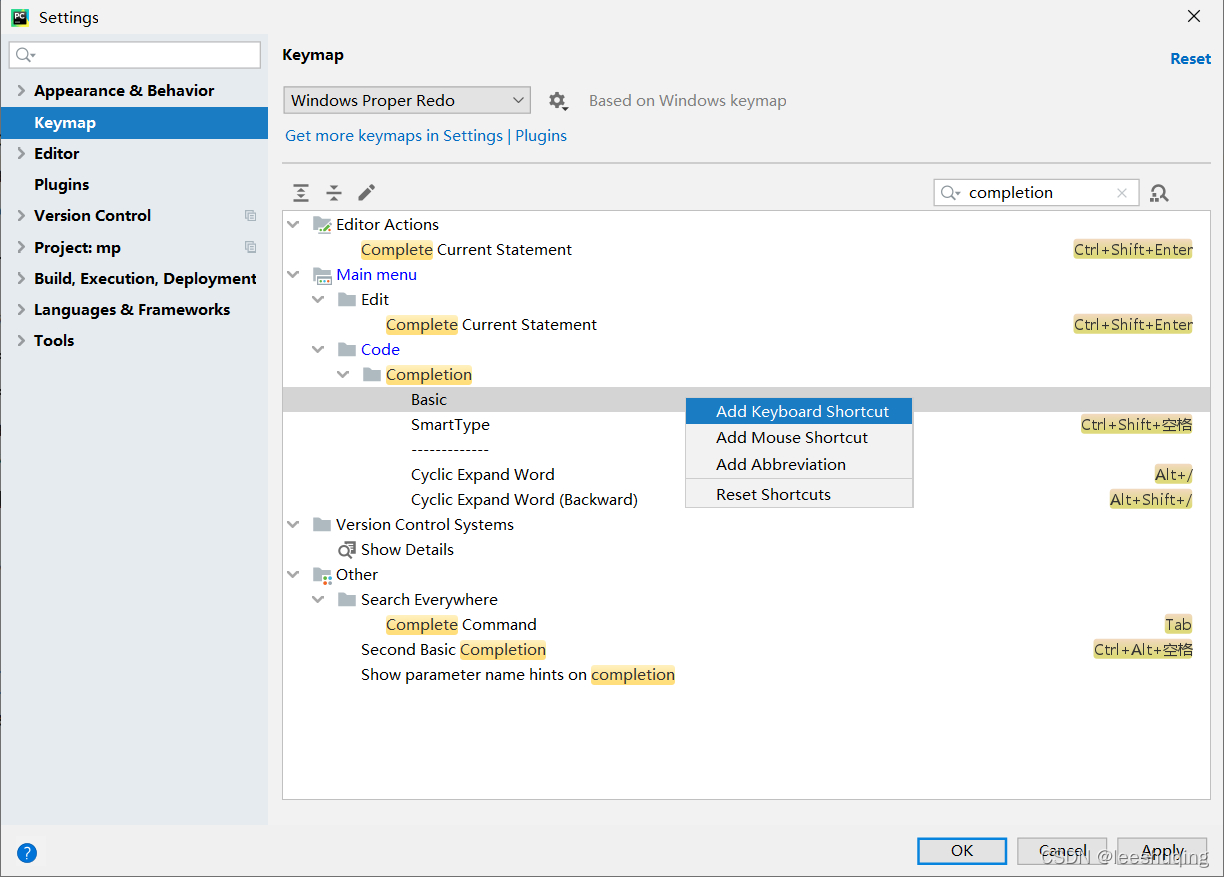Viewport: 1224px width, 877px height.
Task: Click the Find Actions by Shortcut icon
Action: (x=1159, y=193)
